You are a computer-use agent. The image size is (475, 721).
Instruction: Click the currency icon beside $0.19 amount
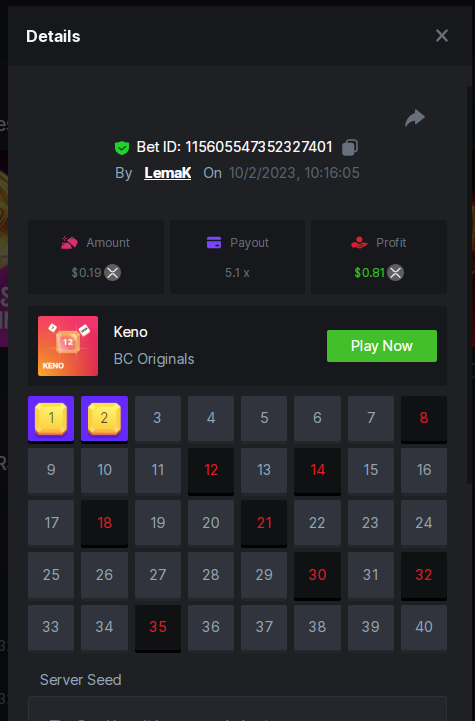click(x=113, y=273)
